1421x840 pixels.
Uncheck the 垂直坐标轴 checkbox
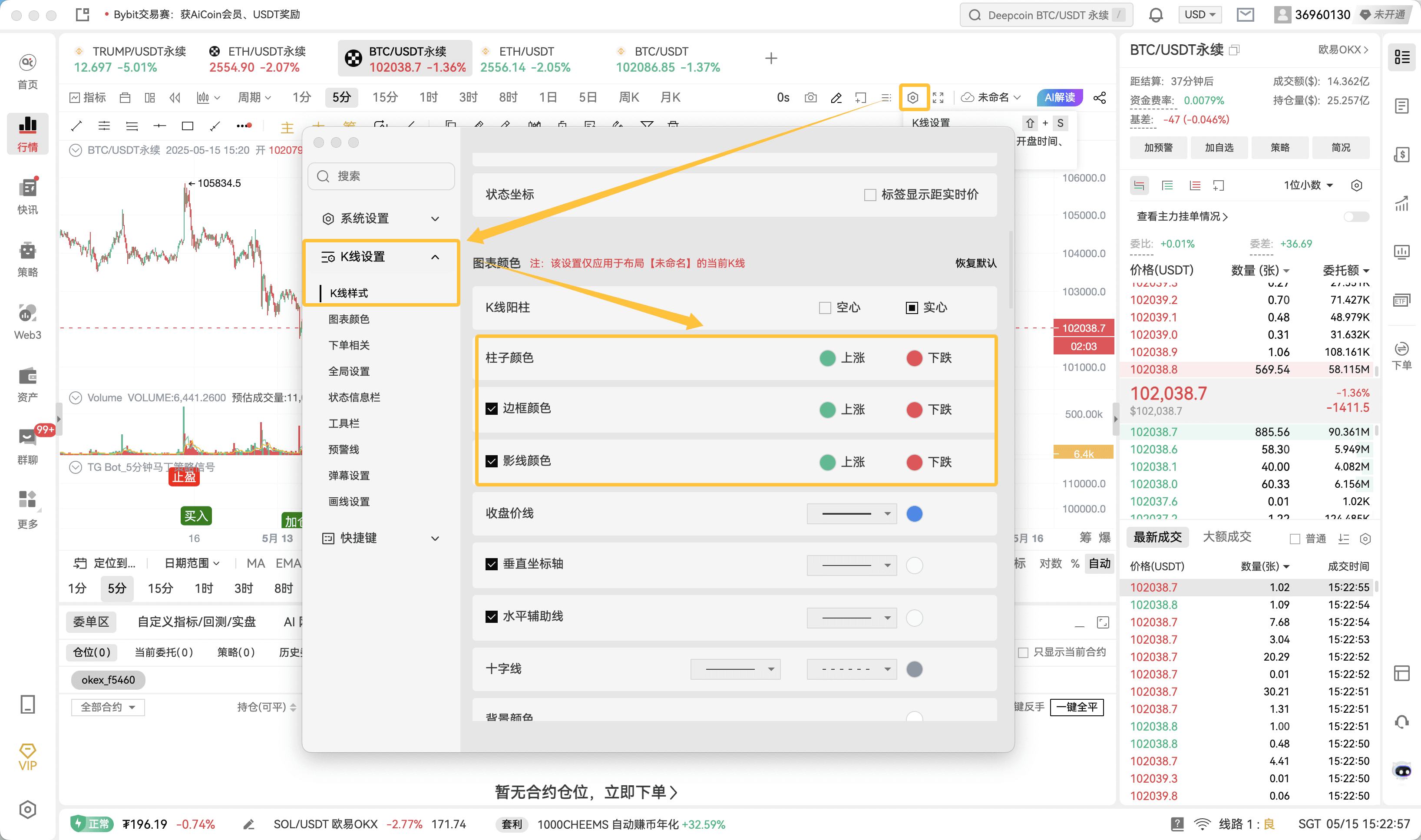click(x=491, y=564)
